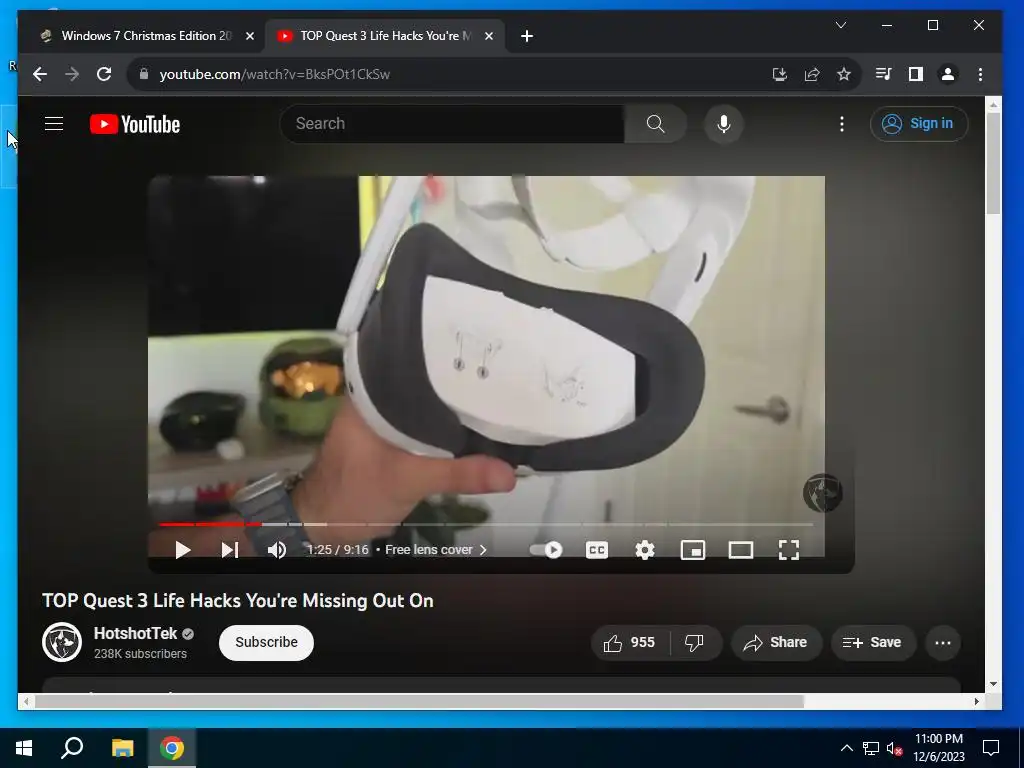Screen dimensions: 1024x768
Task: Start voice search with the microphone
Action: (x=724, y=123)
